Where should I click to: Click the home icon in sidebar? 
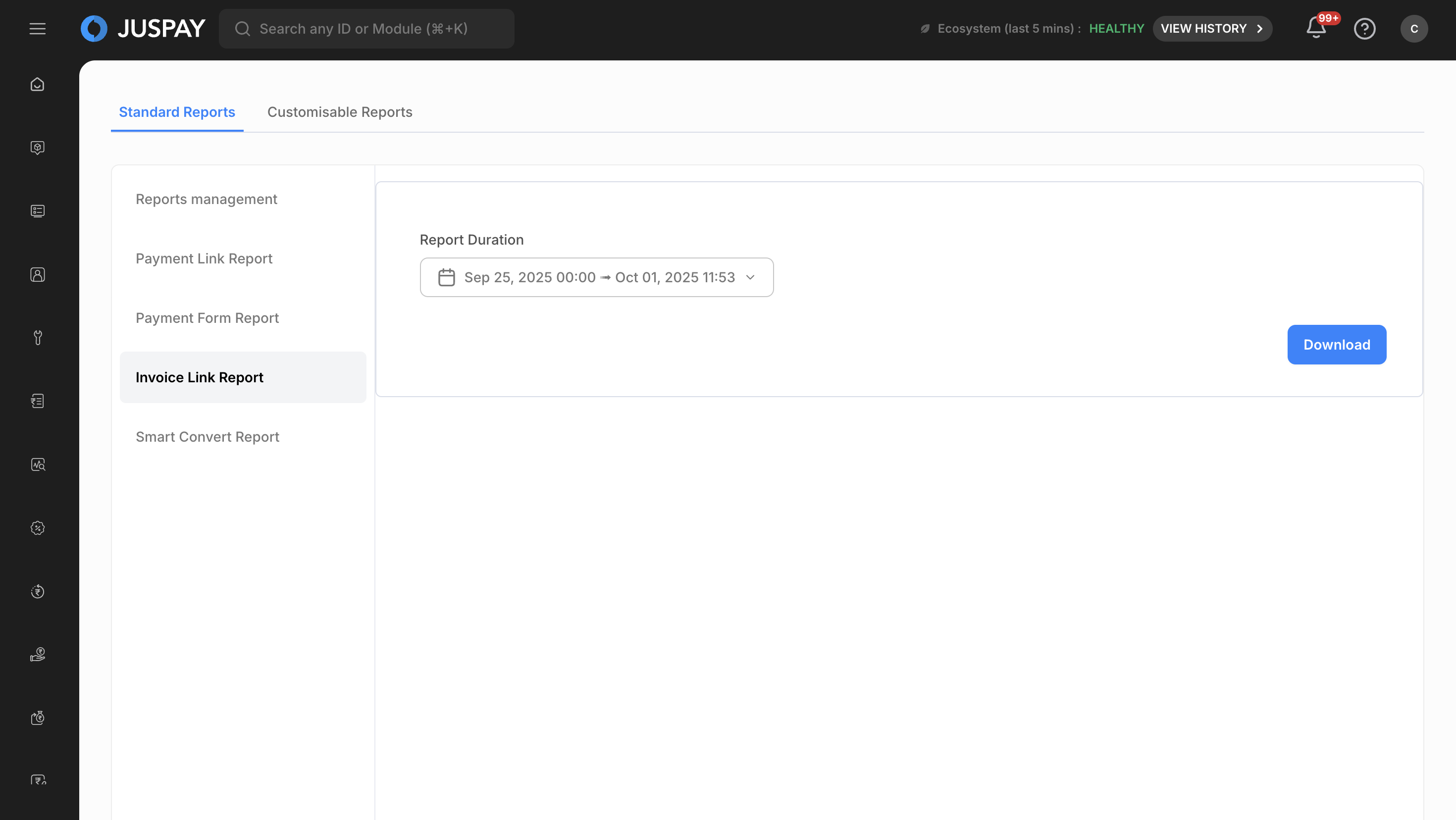[x=37, y=84]
